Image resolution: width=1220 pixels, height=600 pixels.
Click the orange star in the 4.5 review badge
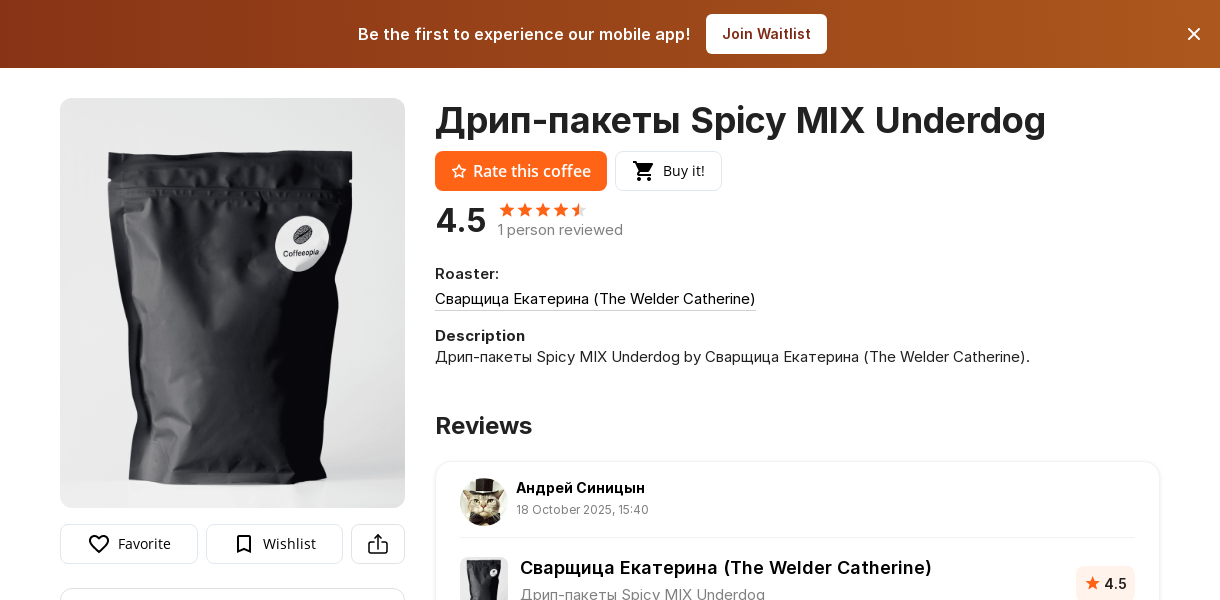[x=1090, y=583]
